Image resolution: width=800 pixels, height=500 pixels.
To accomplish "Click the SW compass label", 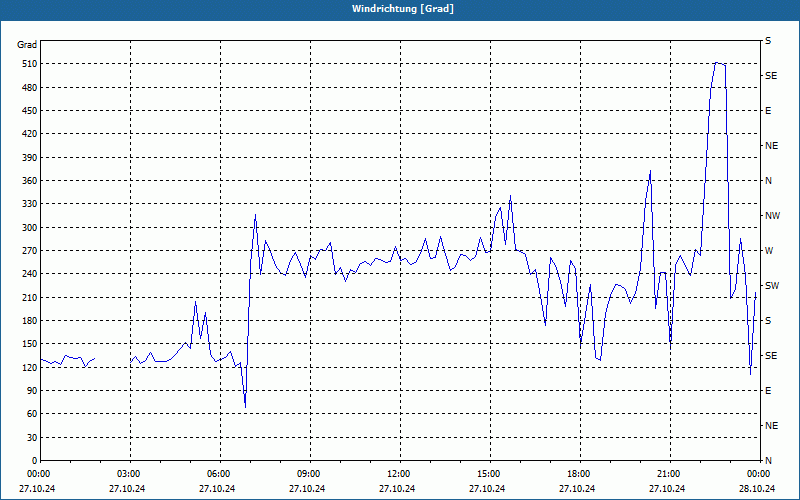I will [x=772, y=286].
